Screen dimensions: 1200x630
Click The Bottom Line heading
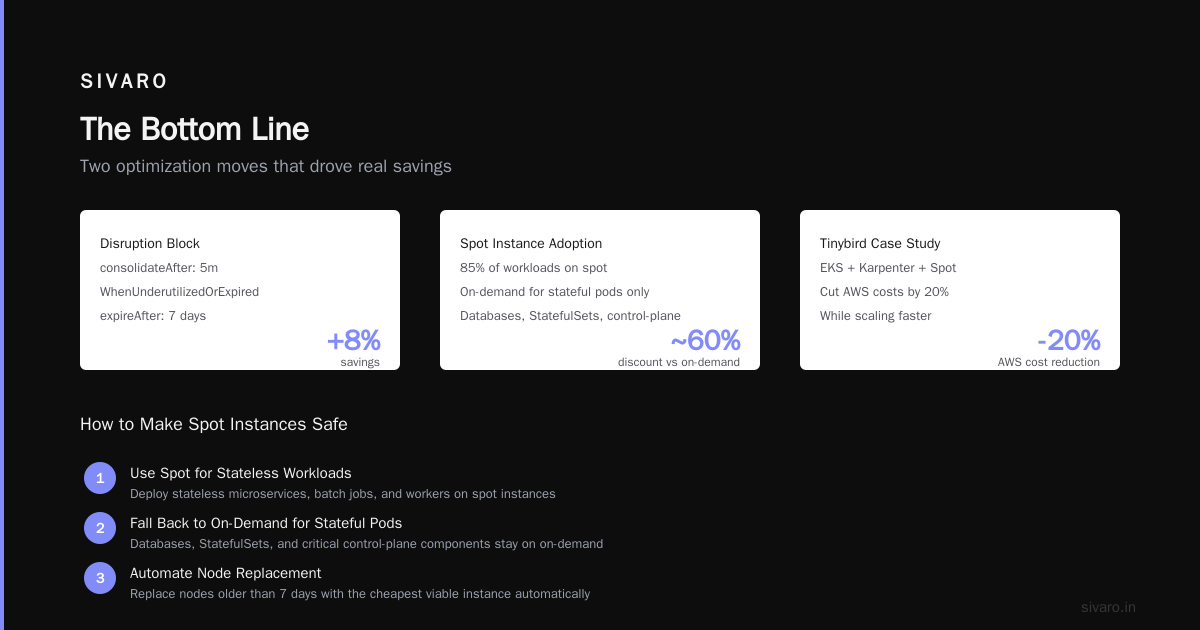click(x=194, y=129)
